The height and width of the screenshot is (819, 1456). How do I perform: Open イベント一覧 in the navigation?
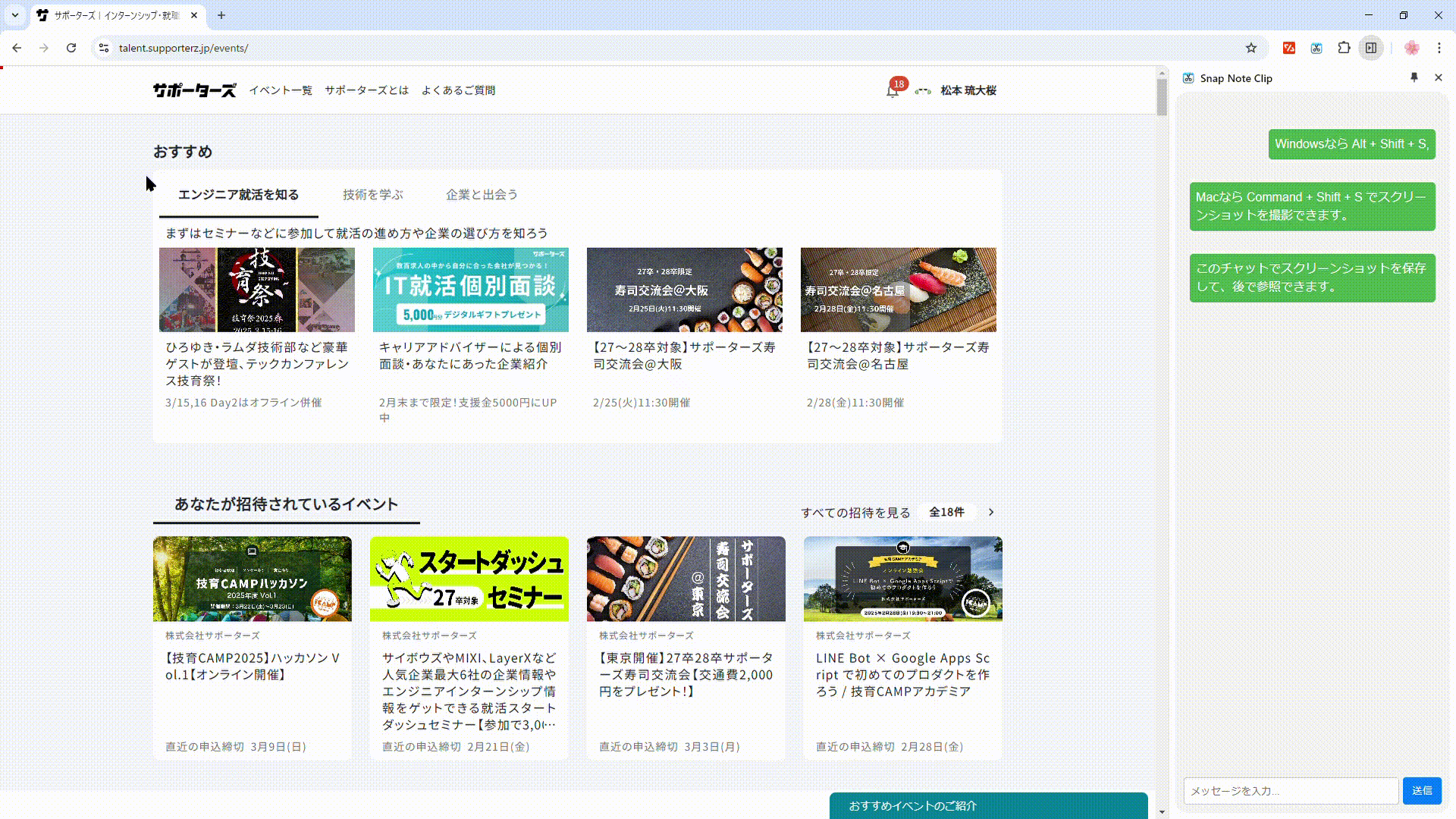tap(280, 90)
